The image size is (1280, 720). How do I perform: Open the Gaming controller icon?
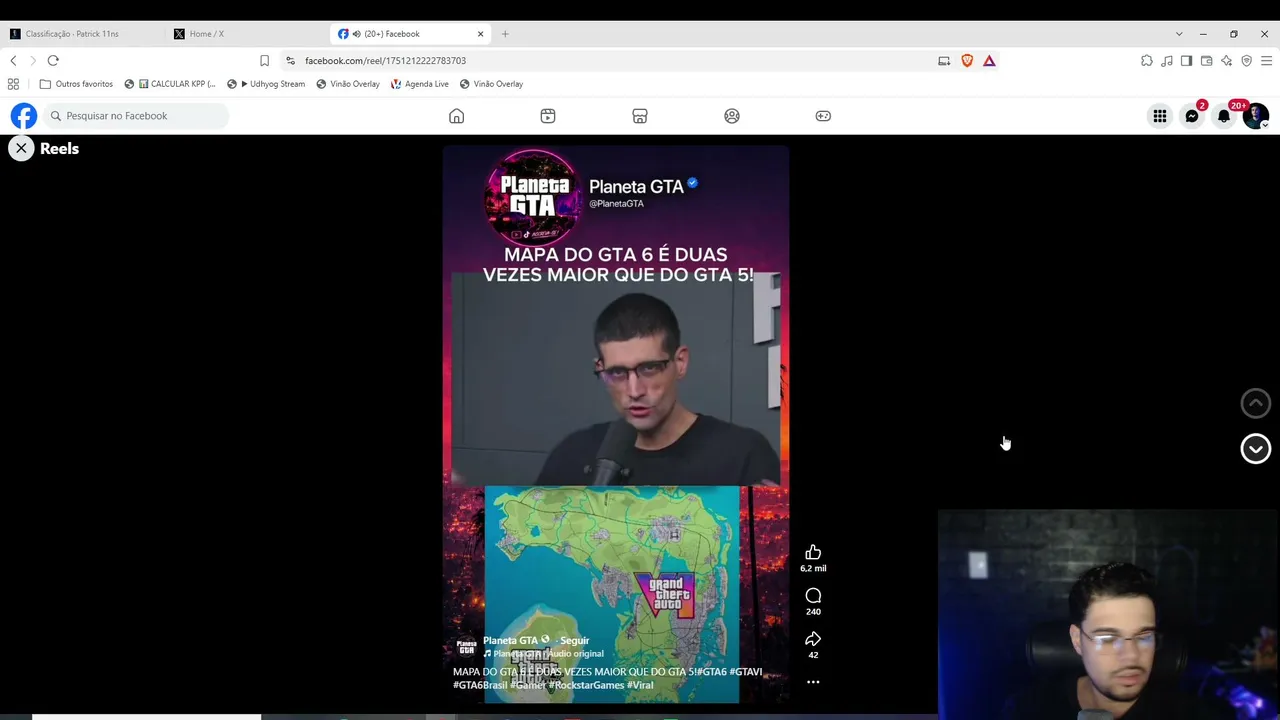tap(823, 116)
